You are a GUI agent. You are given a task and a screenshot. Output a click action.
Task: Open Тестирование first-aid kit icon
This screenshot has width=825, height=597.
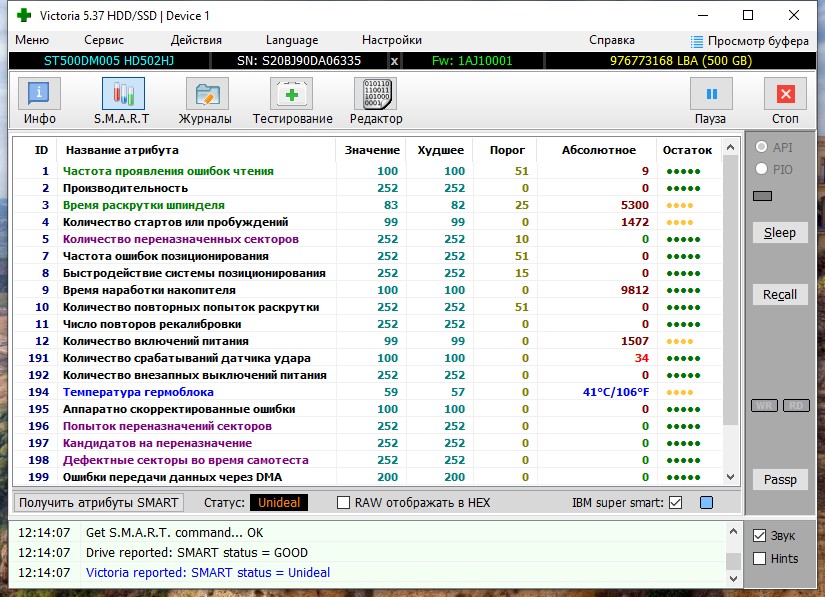point(291,94)
